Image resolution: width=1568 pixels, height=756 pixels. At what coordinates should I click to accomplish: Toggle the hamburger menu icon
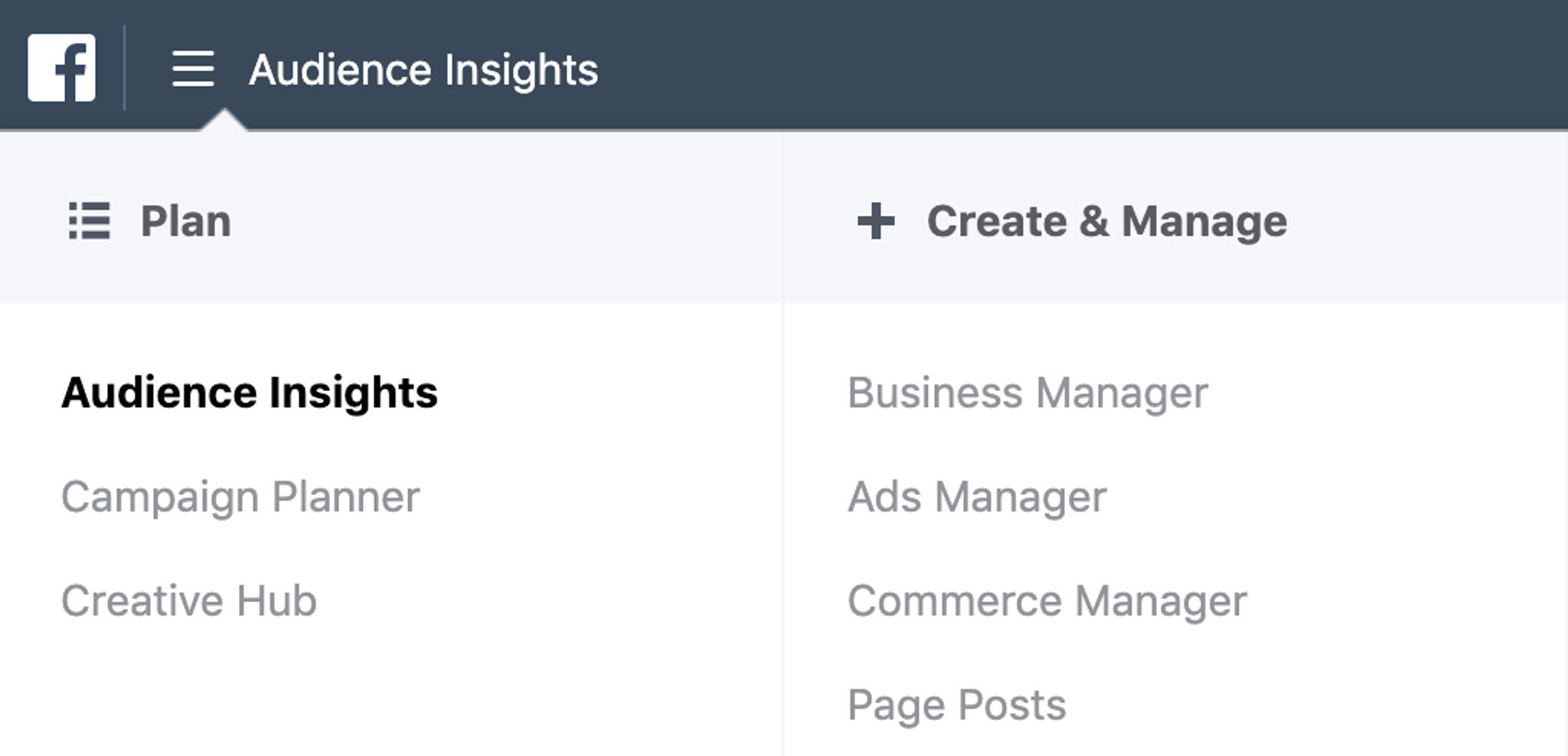click(x=193, y=69)
